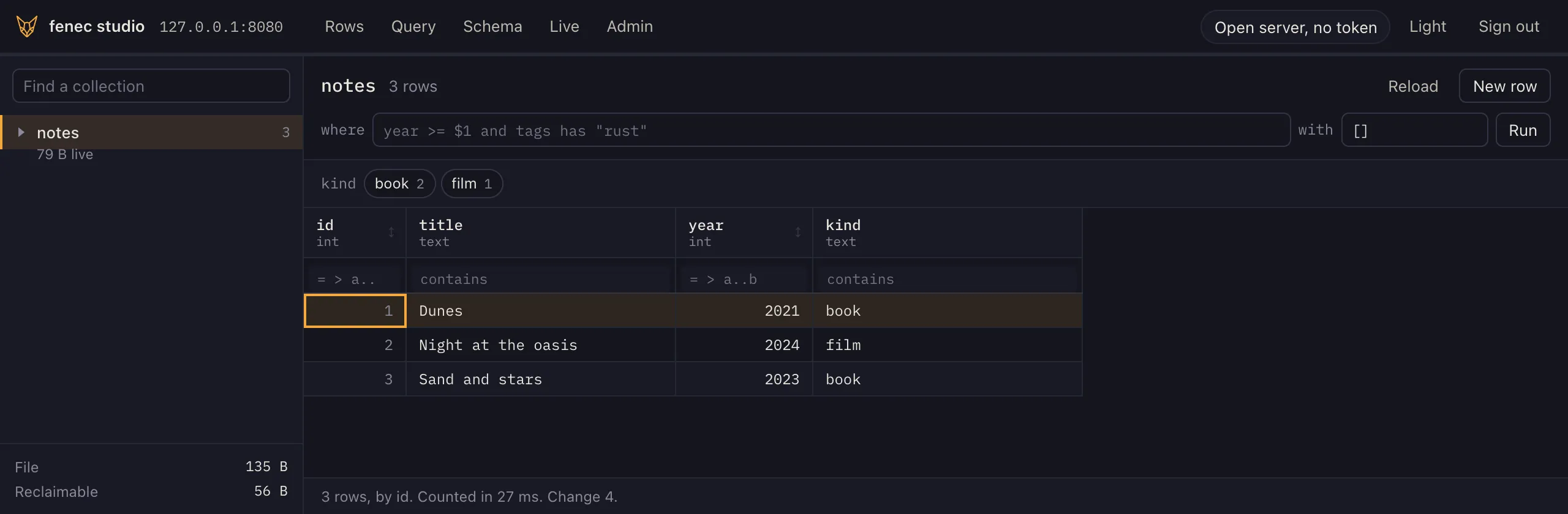Open the Rows tab
Image resolution: width=1568 pixels, height=514 pixels.
[344, 26]
